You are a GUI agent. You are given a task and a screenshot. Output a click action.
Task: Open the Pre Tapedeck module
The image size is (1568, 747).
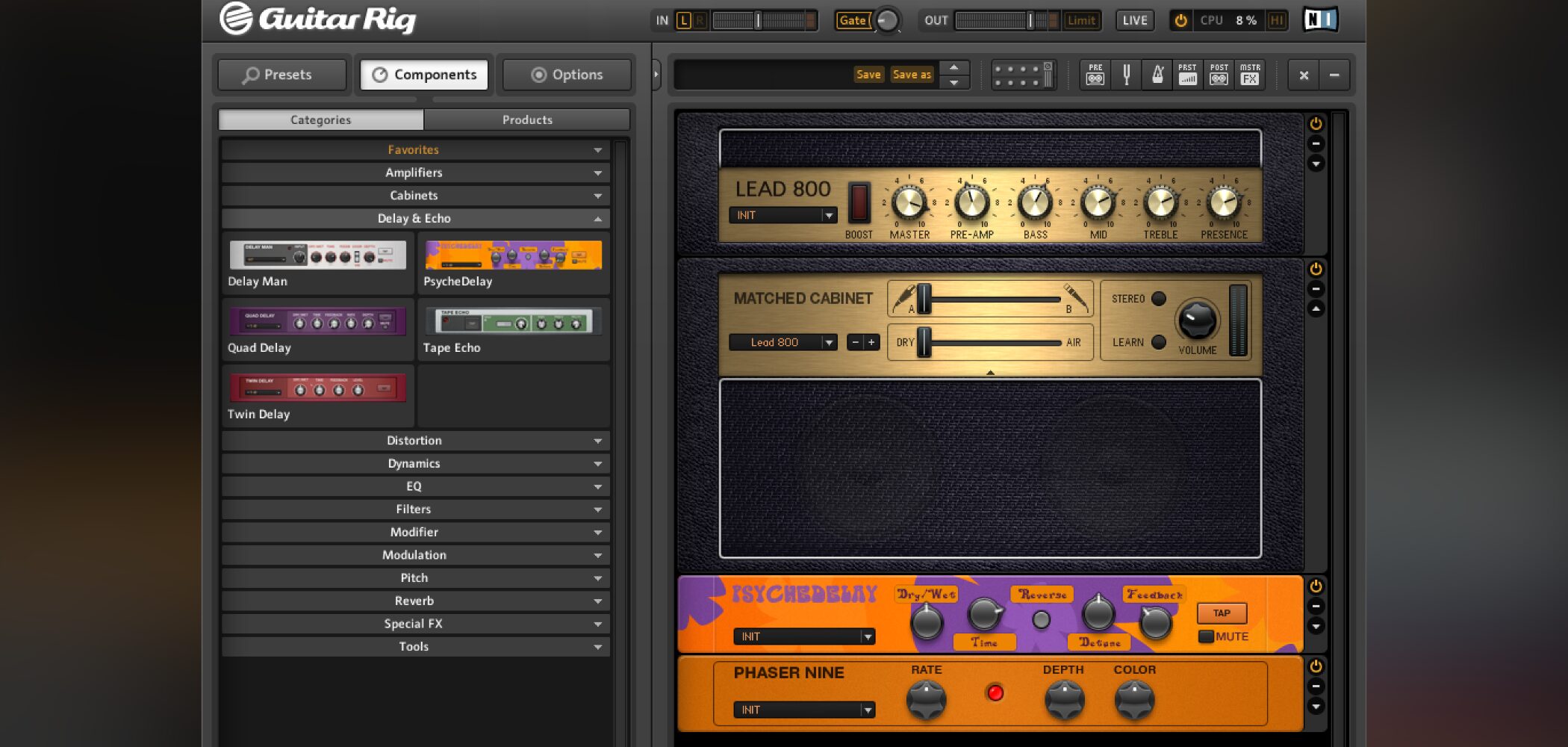[1095, 75]
